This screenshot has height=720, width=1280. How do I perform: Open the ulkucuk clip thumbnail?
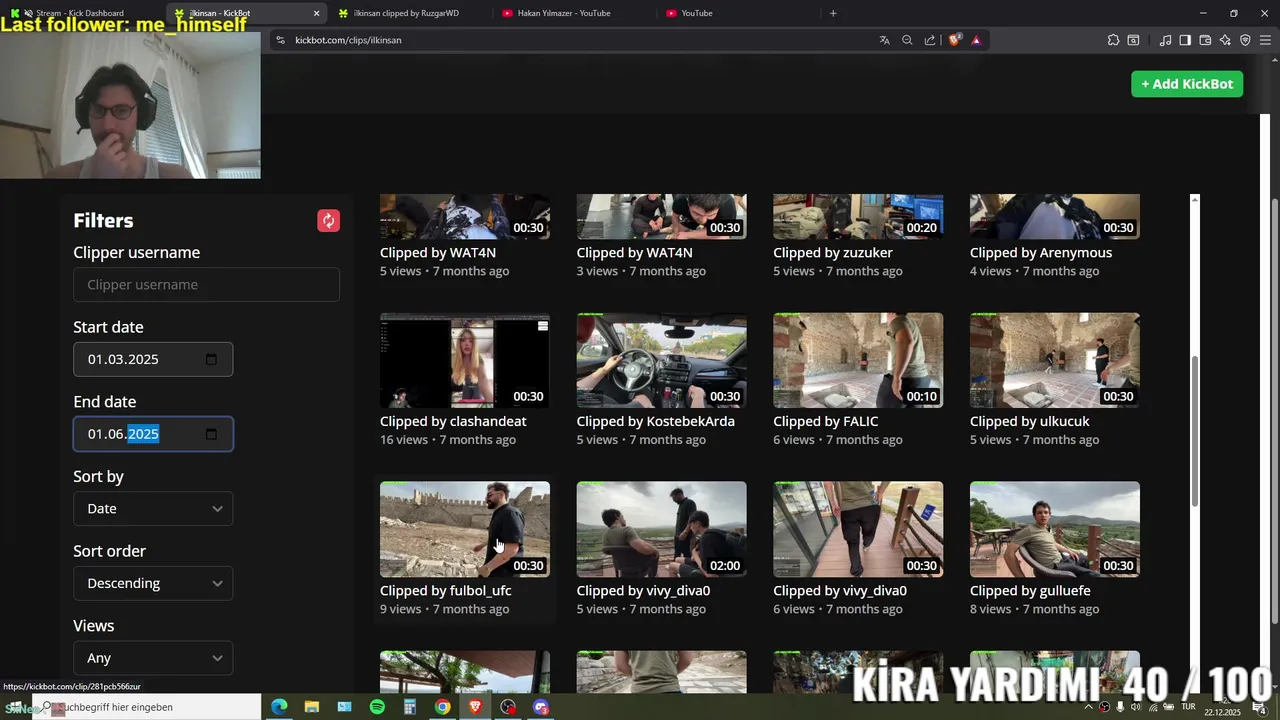(x=1055, y=360)
